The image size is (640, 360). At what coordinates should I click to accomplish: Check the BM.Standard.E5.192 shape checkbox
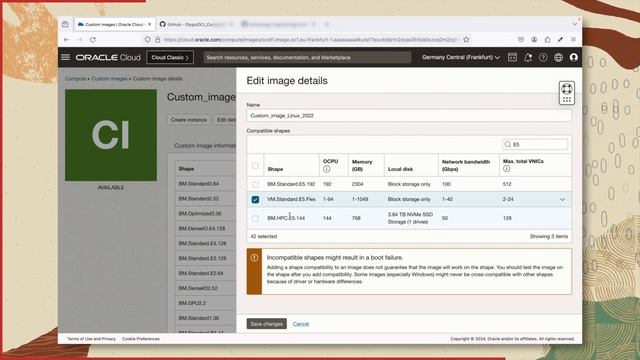pos(255,184)
